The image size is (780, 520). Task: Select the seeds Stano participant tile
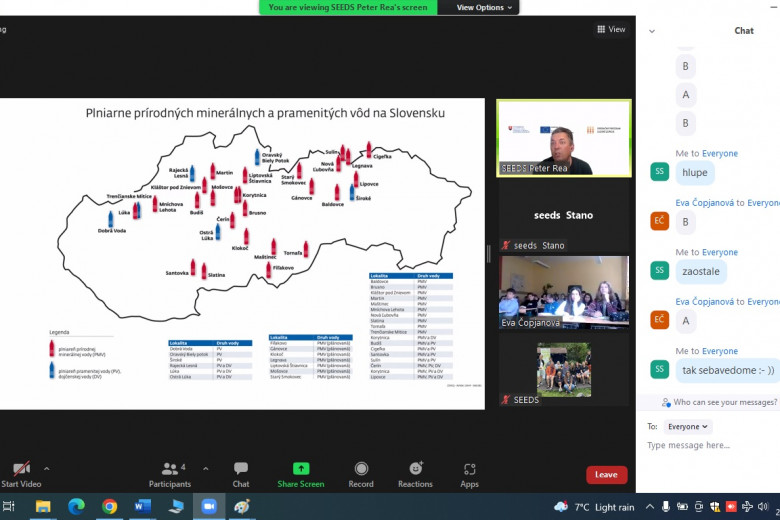point(564,215)
